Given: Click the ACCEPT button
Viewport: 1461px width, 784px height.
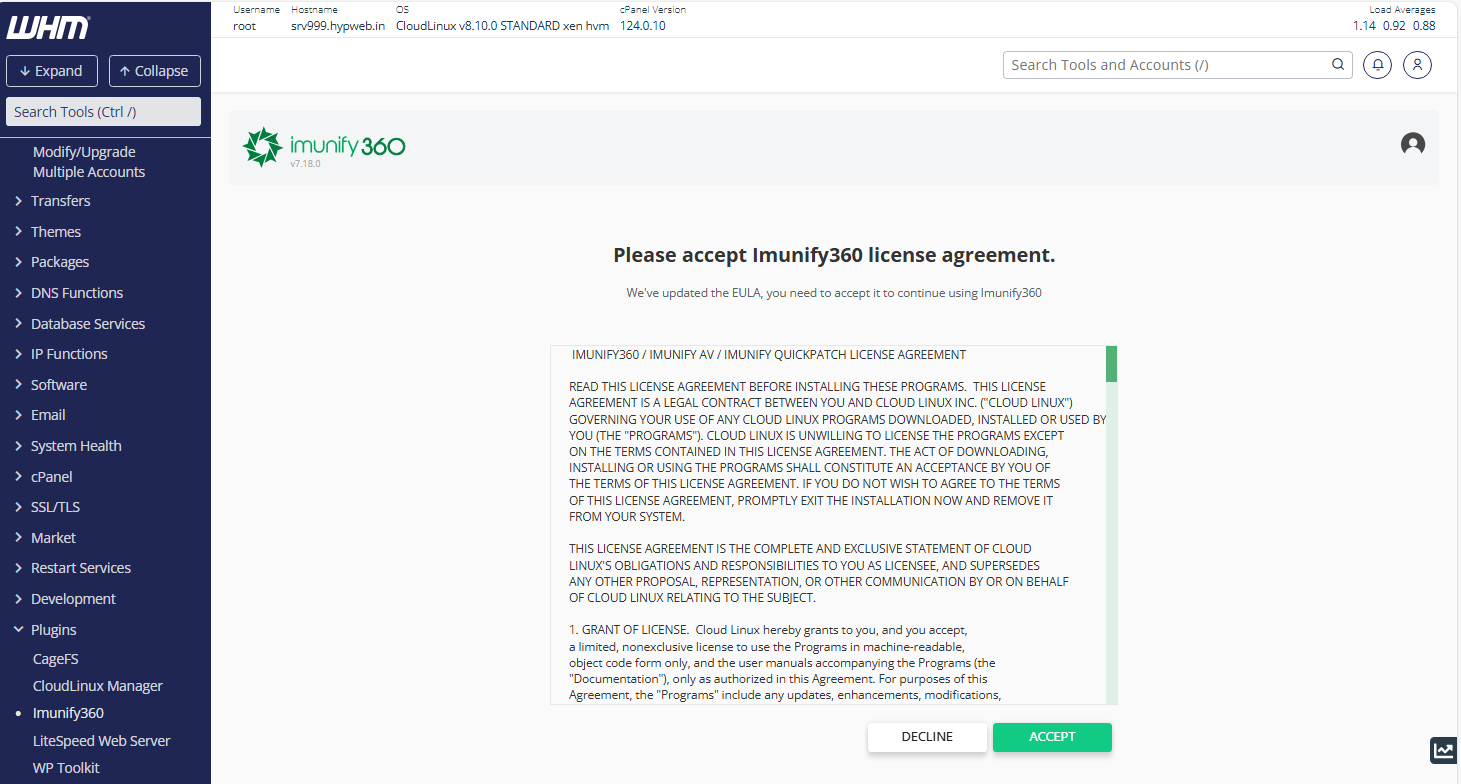Looking at the screenshot, I should coord(1052,737).
